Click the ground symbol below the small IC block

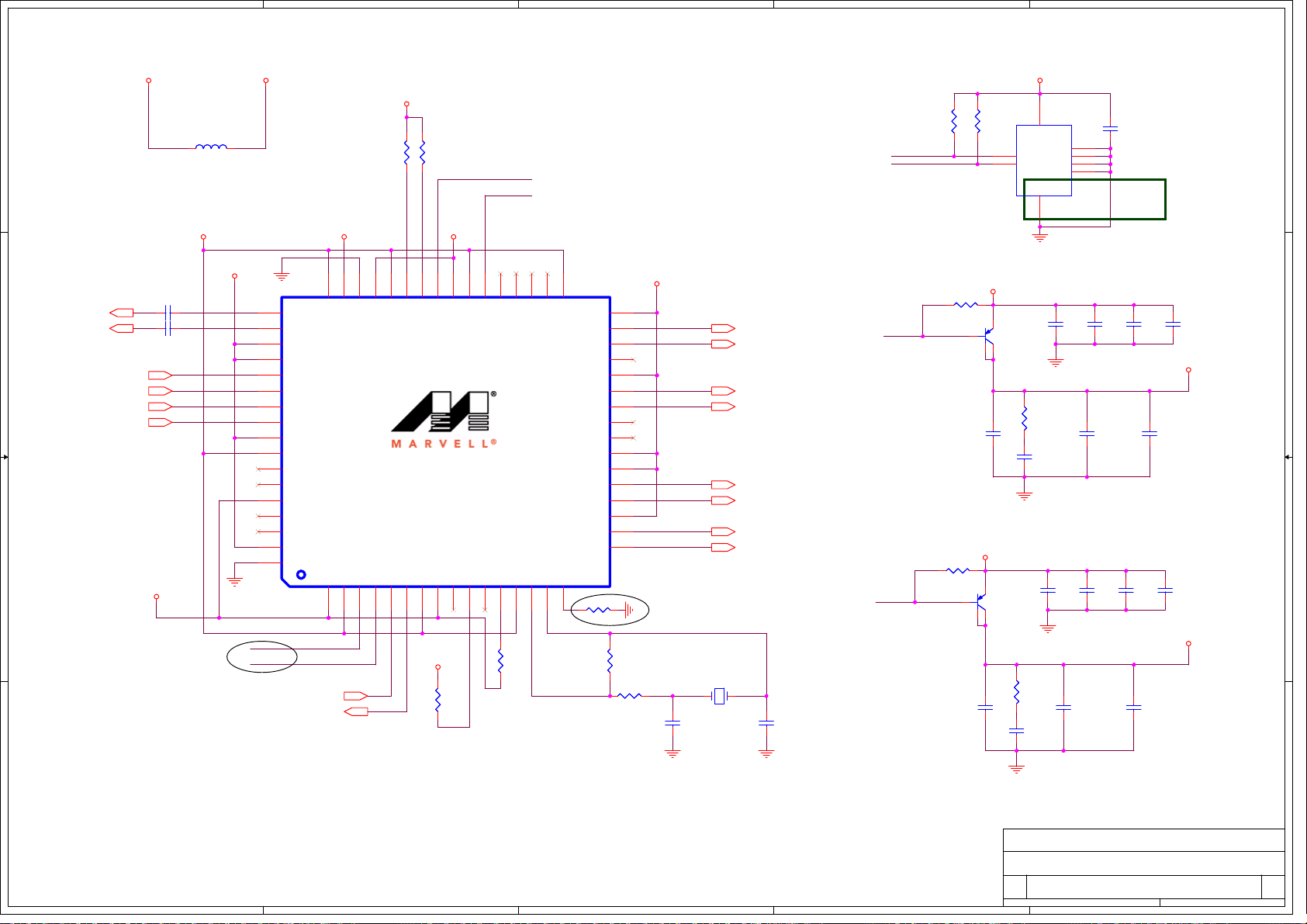[x=1040, y=237]
